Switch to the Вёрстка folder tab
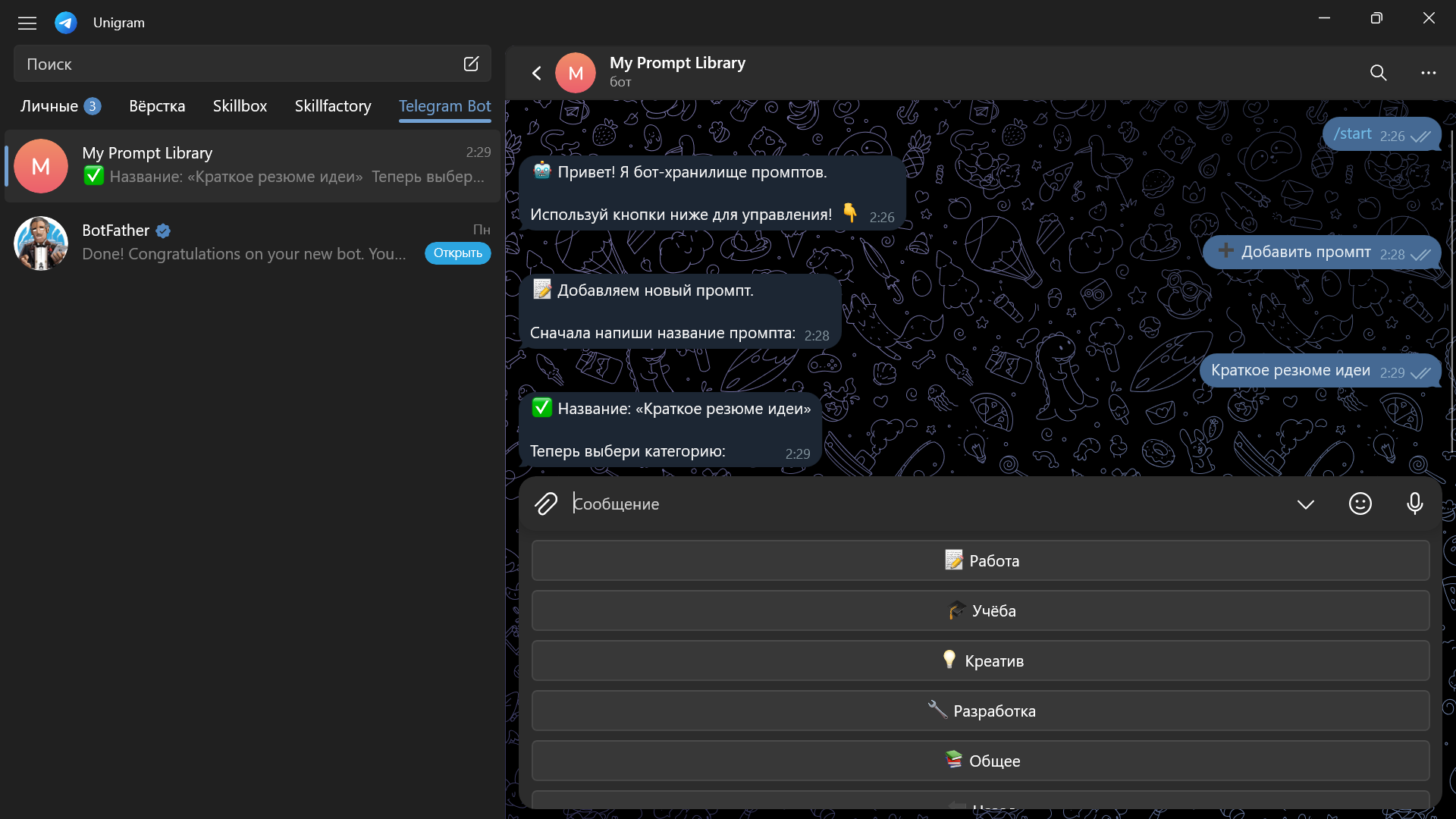The height and width of the screenshot is (819, 1456). pyautogui.click(x=157, y=106)
